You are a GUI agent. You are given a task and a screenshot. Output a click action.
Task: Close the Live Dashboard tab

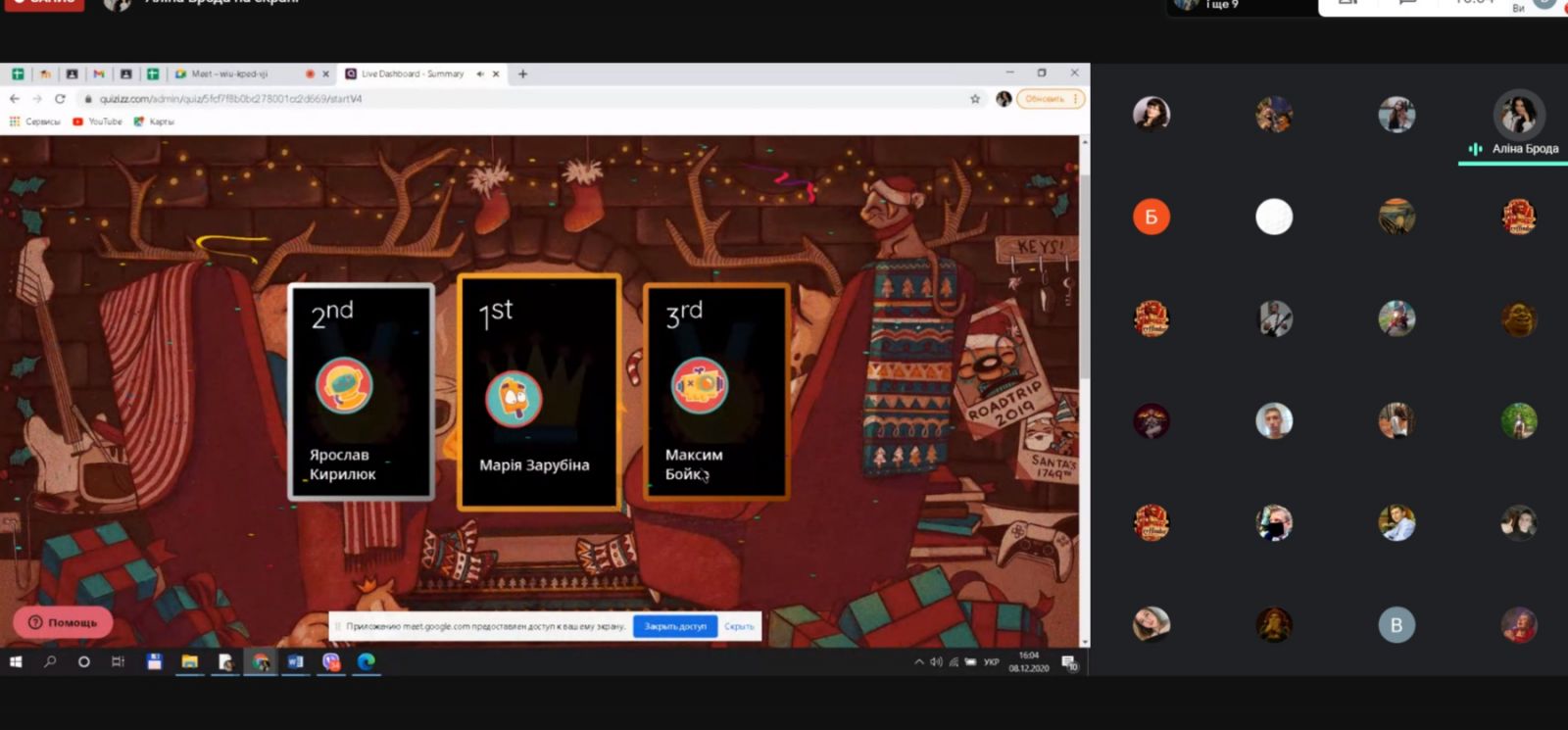coord(496,73)
